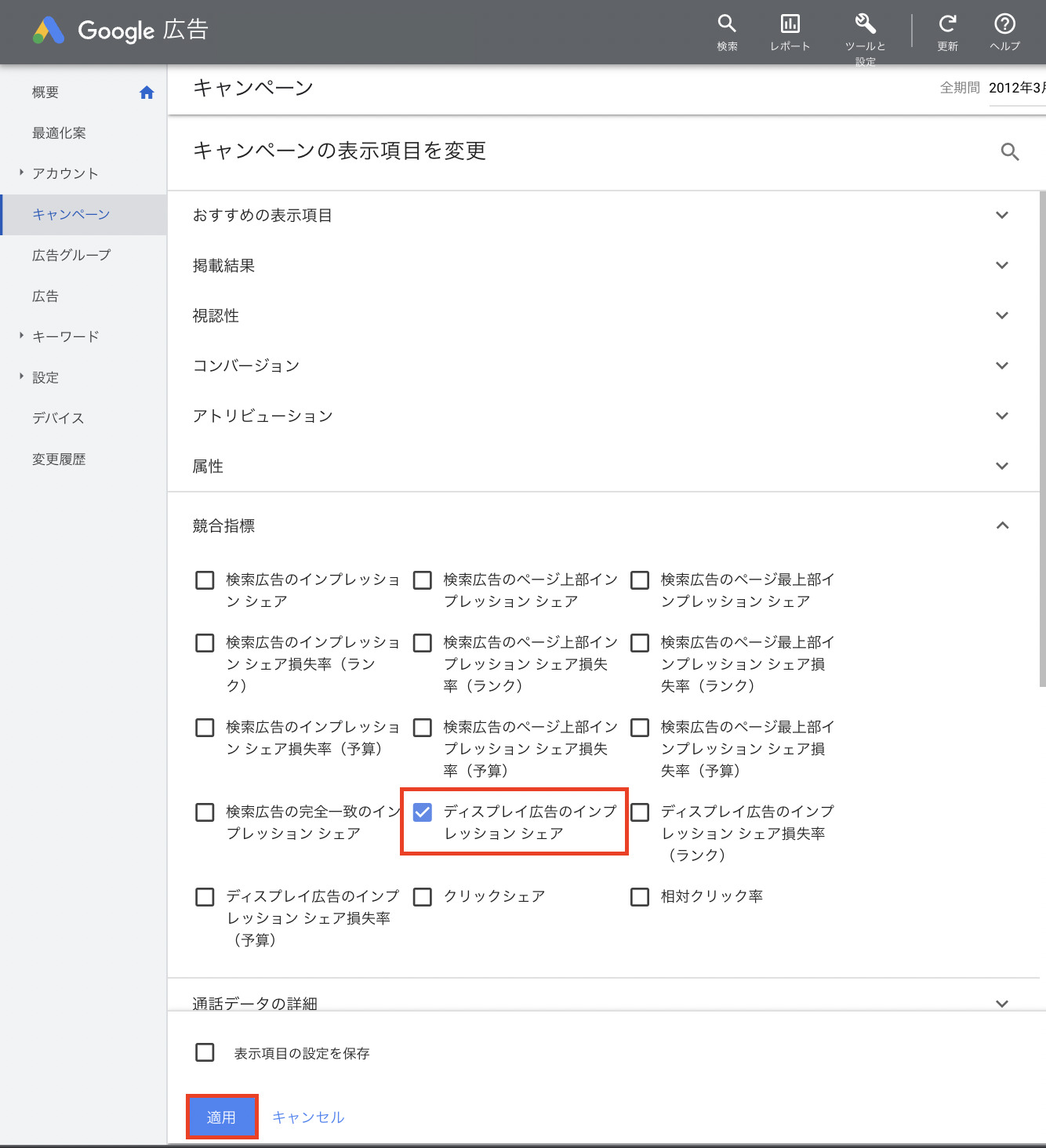Screen dimensions: 1046x1148
Task: Open 変更履歴 in the sidebar
Action: [59, 460]
